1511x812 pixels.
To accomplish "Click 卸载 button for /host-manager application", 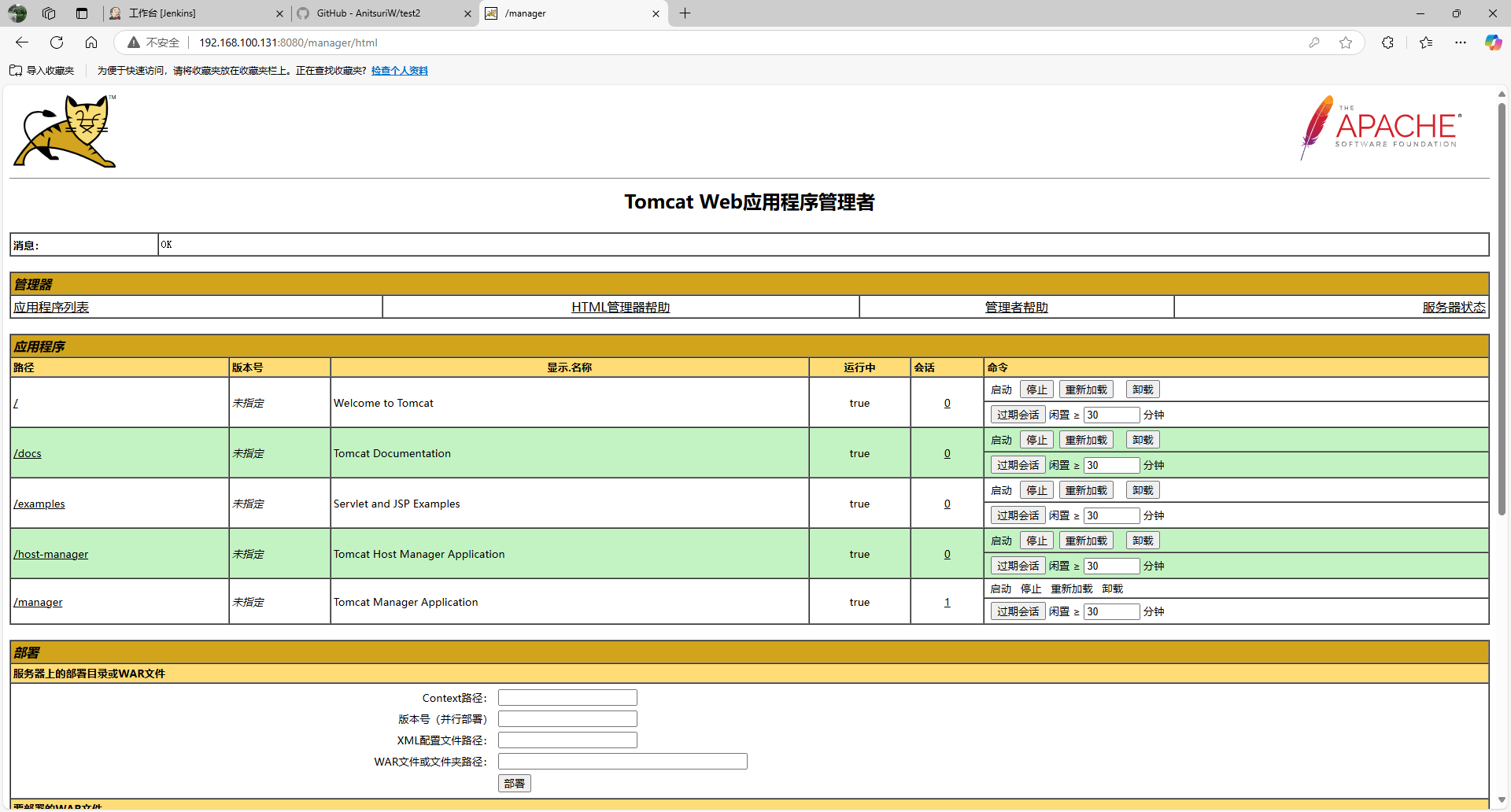I will coord(1142,541).
